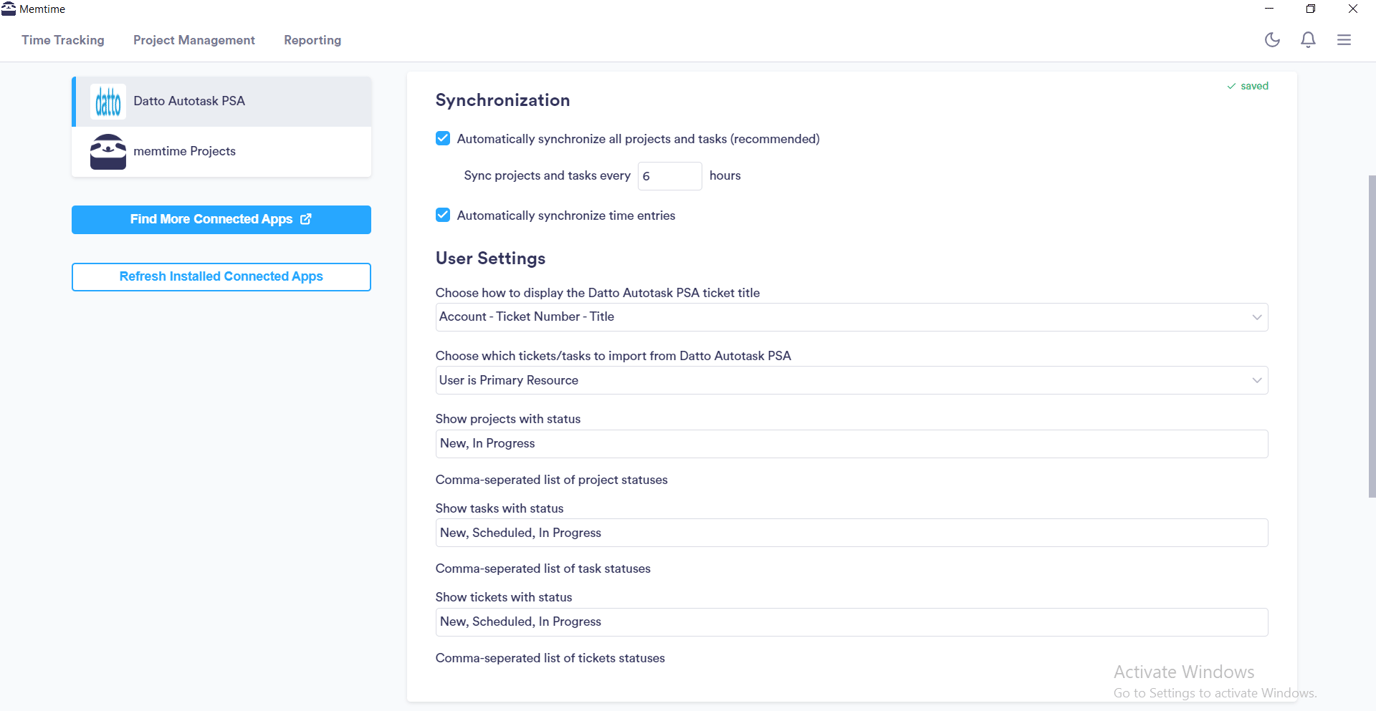Toggle dark mode using the moon icon

[1272, 40]
